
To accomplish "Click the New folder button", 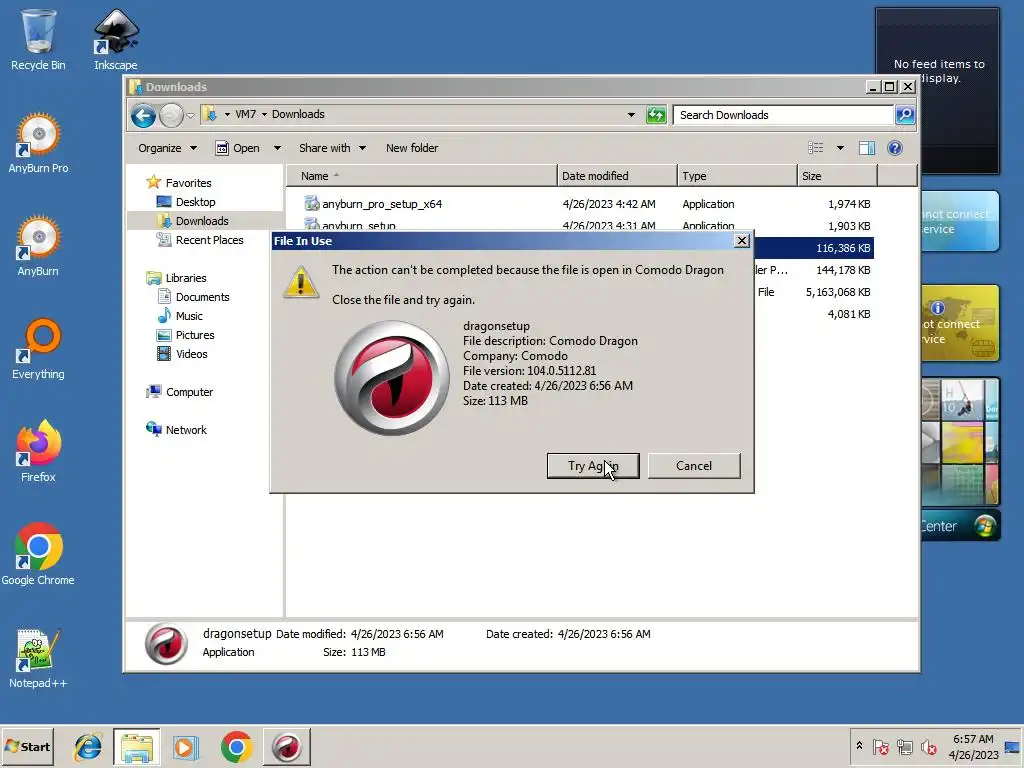I will [x=412, y=148].
